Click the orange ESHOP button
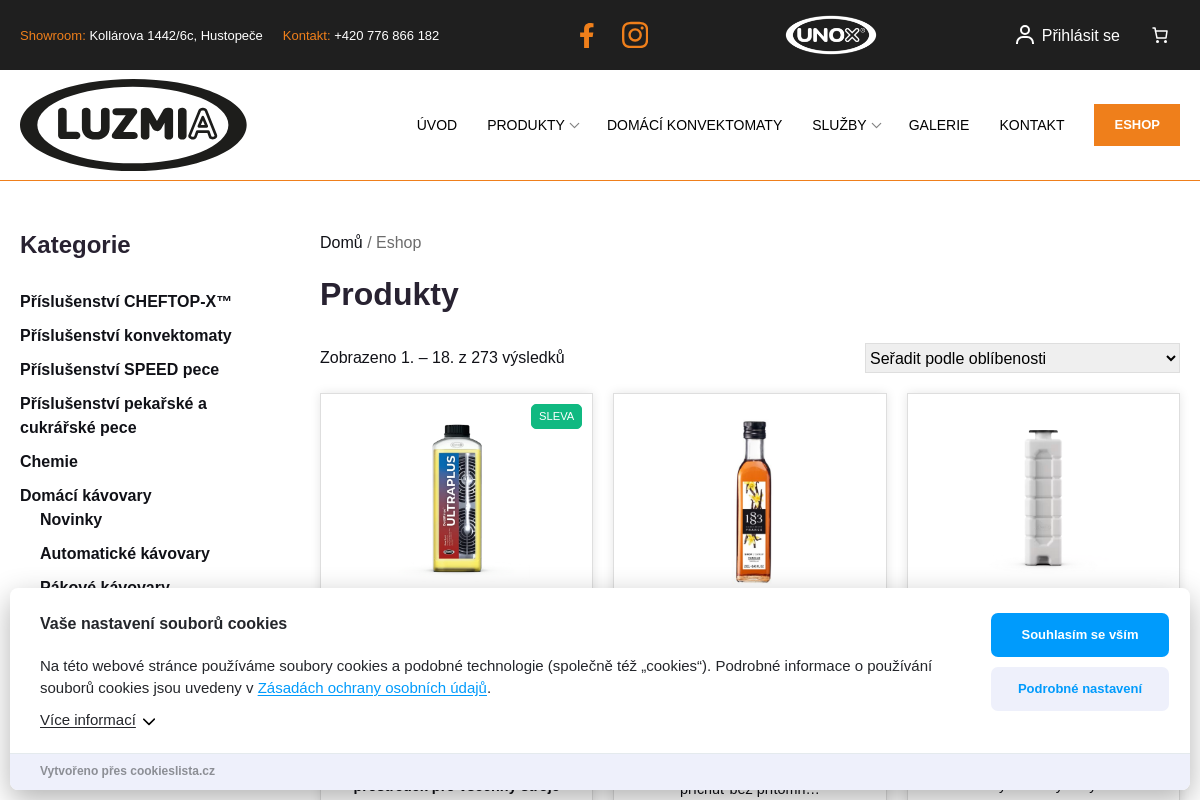 (x=1136, y=125)
